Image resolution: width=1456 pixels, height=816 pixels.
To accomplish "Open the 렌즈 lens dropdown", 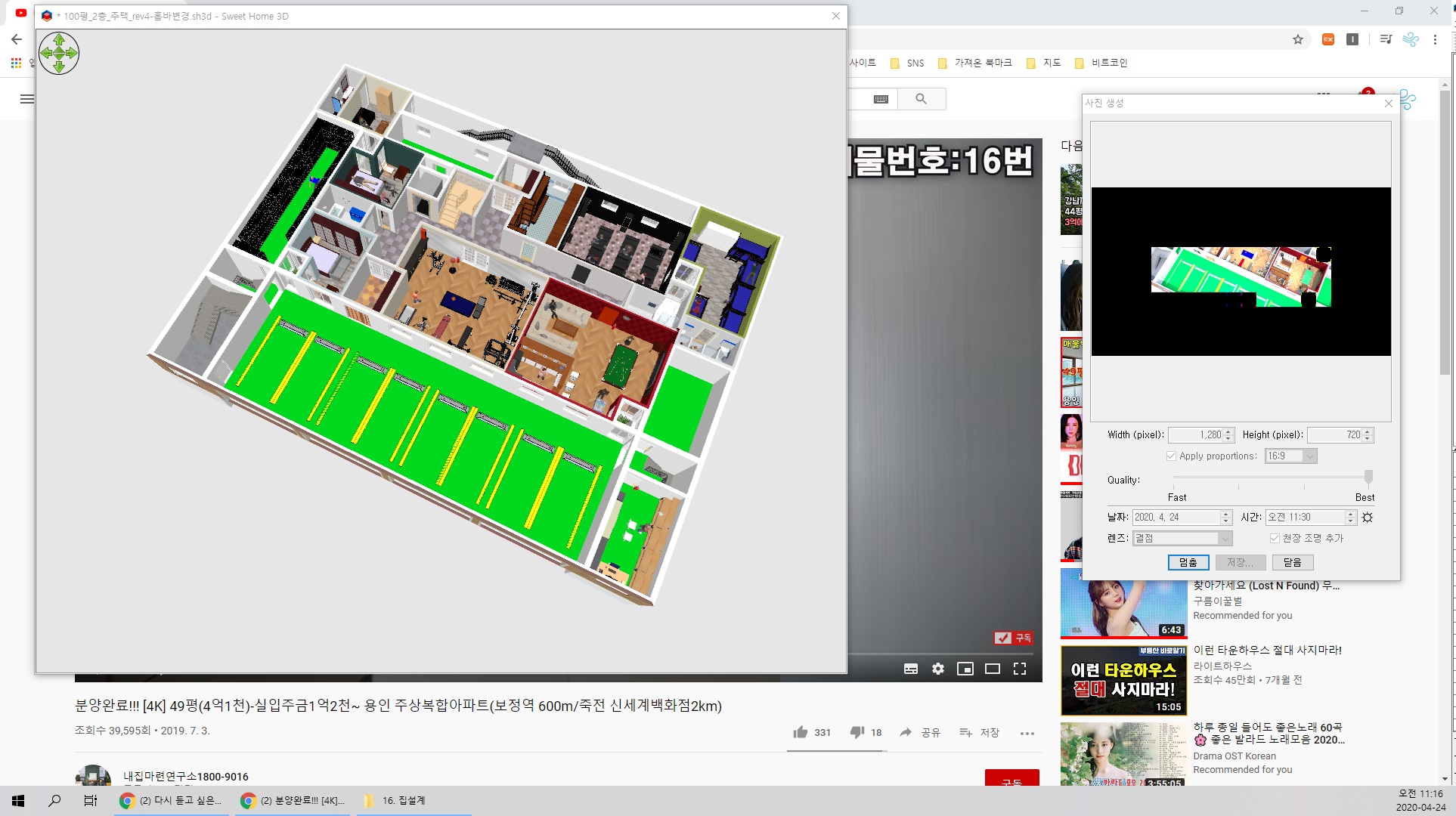I will pyautogui.click(x=1225, y=538).
